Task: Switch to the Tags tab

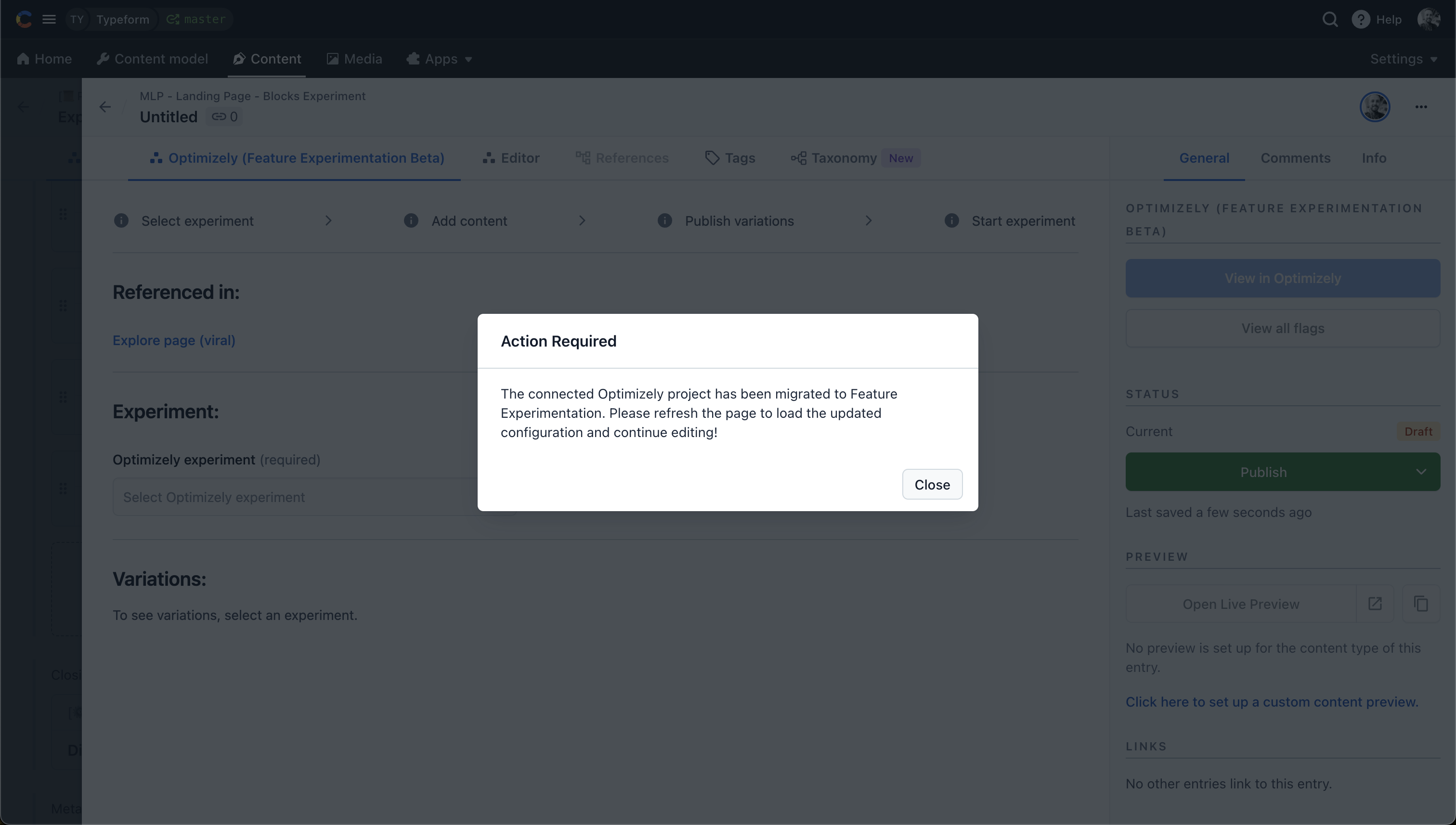Action: pyautogui.click(x=730, y=158)
